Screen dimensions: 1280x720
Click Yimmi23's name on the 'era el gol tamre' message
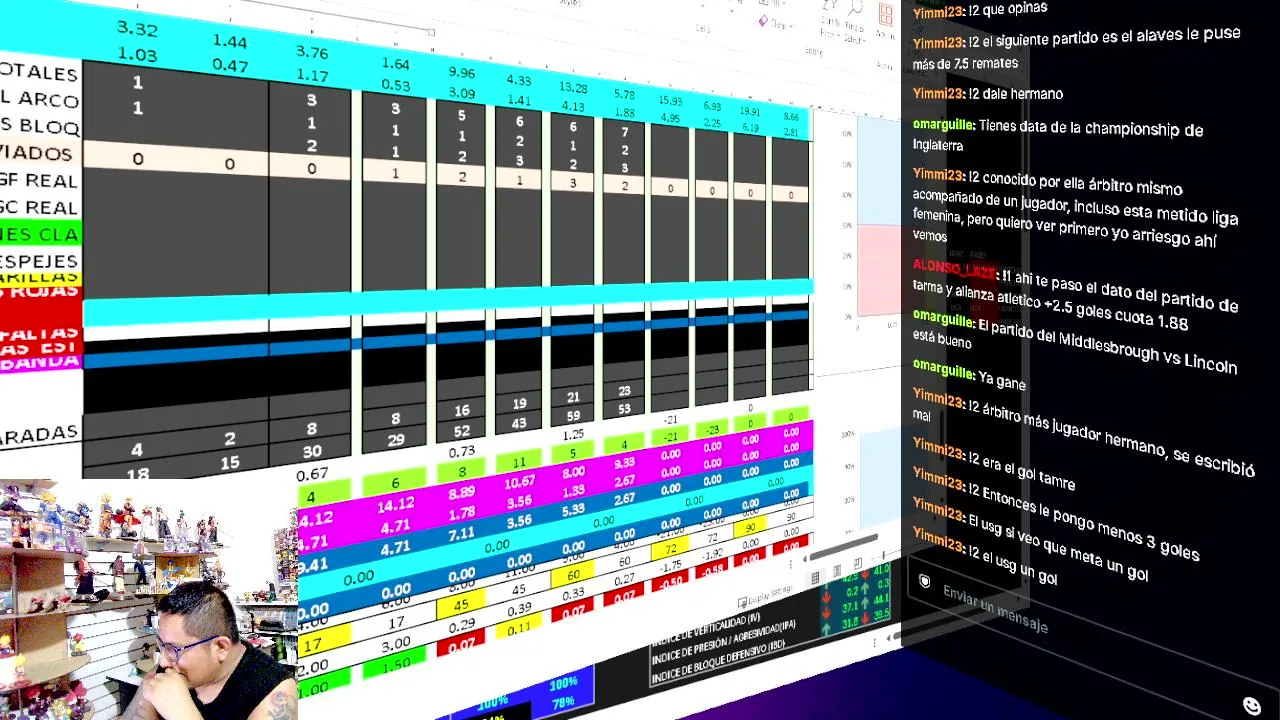(939, 450)
